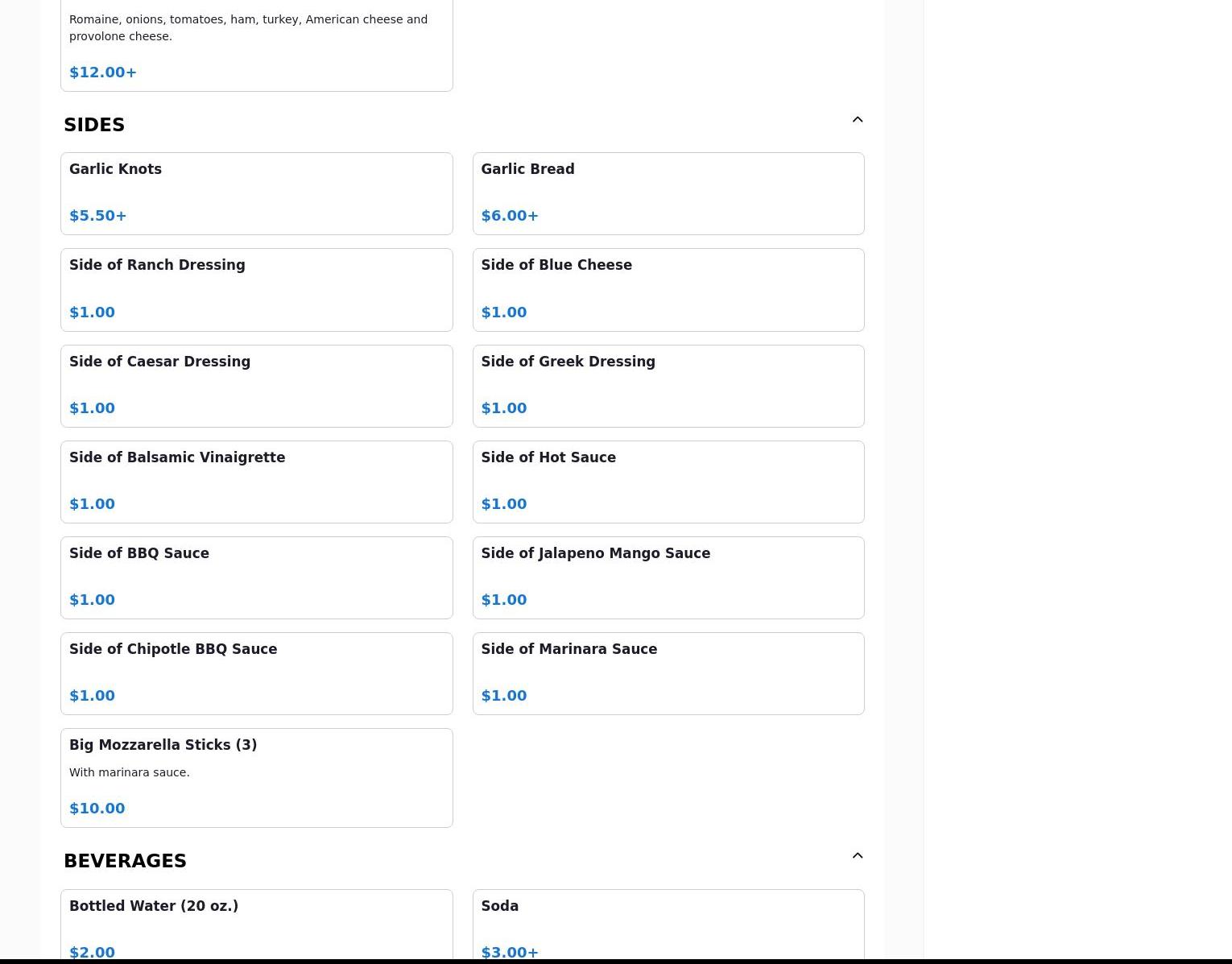Click the $2.00 Bottled Water price
Viewport: 1232px width, 964px height.
click(x=92, y=953)
